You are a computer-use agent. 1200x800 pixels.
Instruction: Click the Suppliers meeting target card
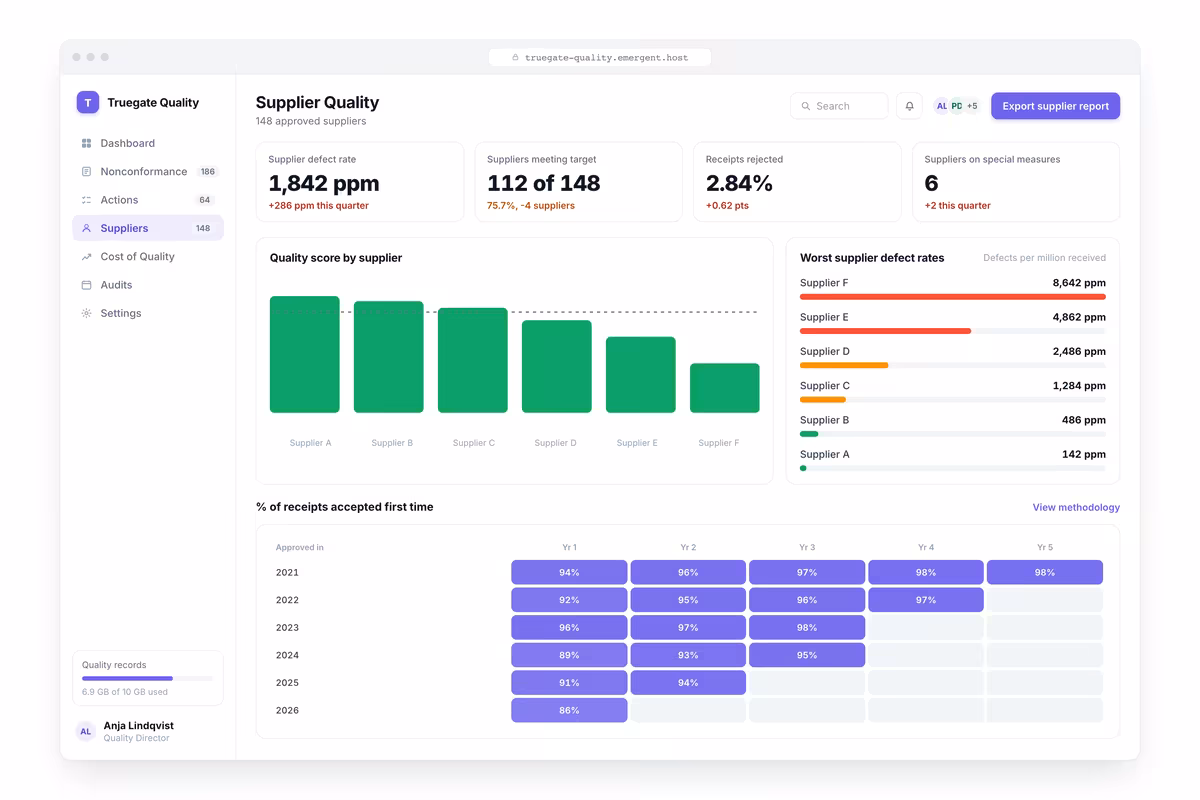pos(578,182)
